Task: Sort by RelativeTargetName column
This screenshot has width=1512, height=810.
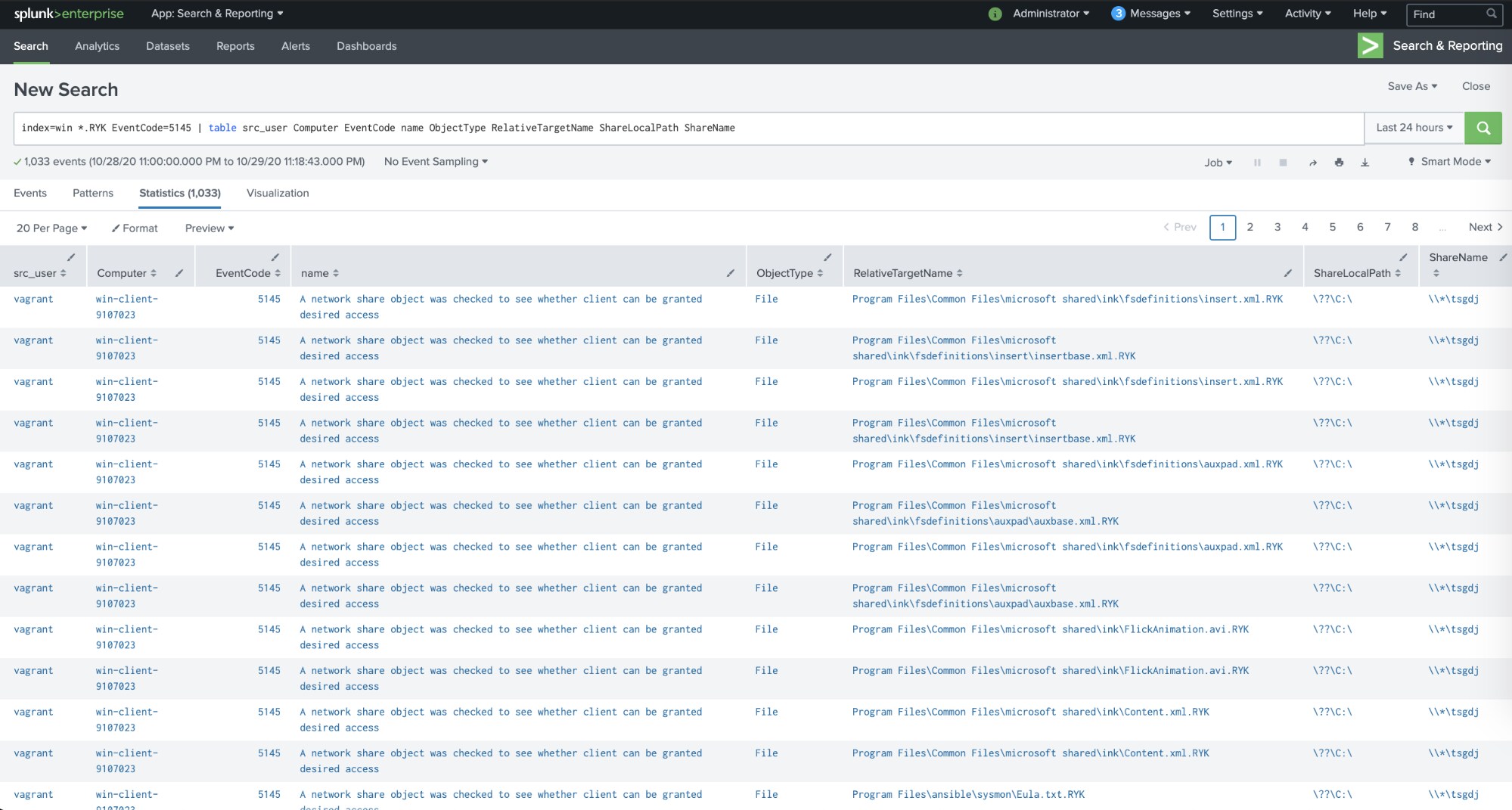Action: click(908, 273)
